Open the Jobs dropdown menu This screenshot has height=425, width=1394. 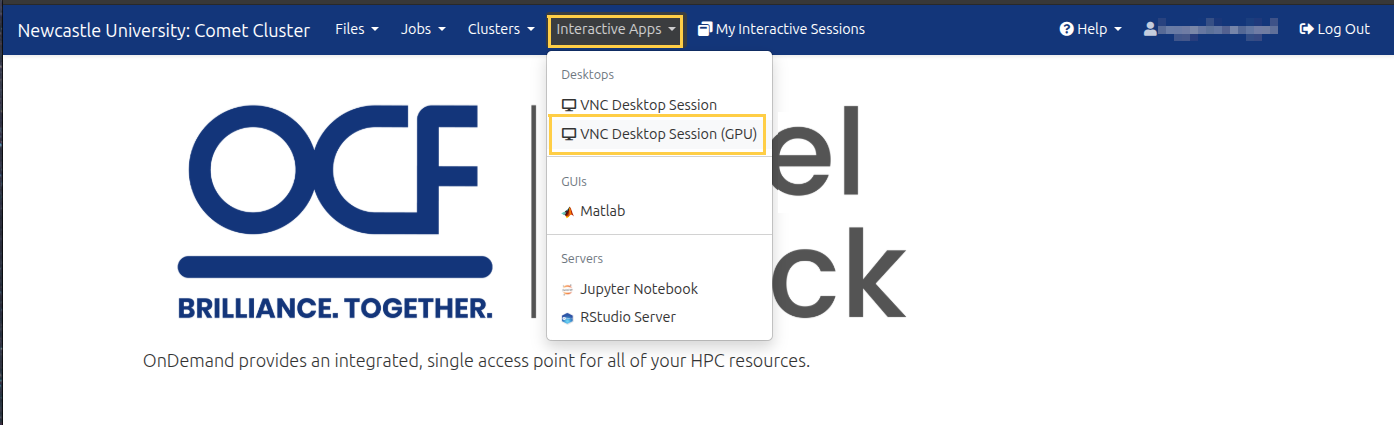point(423,30)
